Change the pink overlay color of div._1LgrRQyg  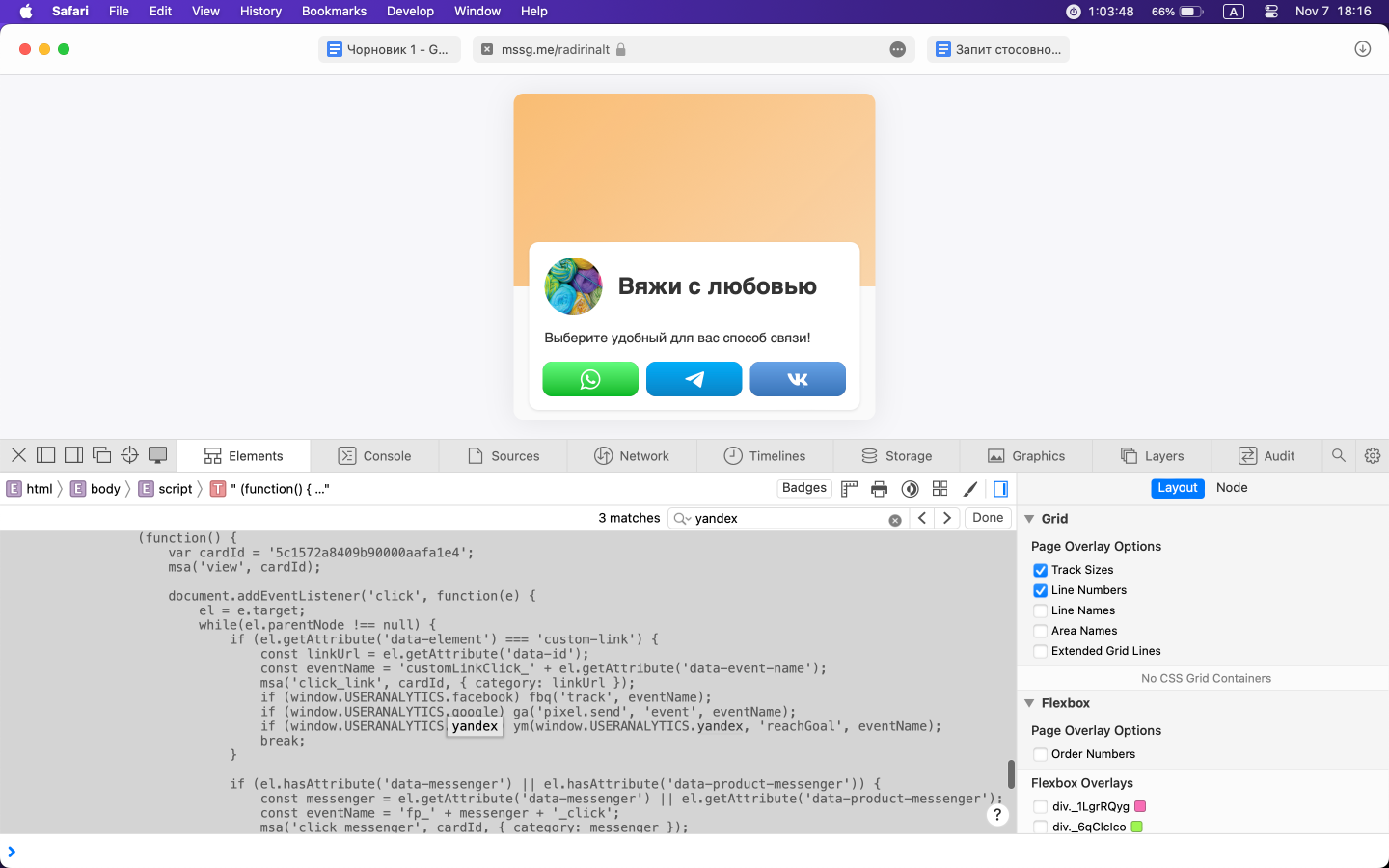[1140, 806]
